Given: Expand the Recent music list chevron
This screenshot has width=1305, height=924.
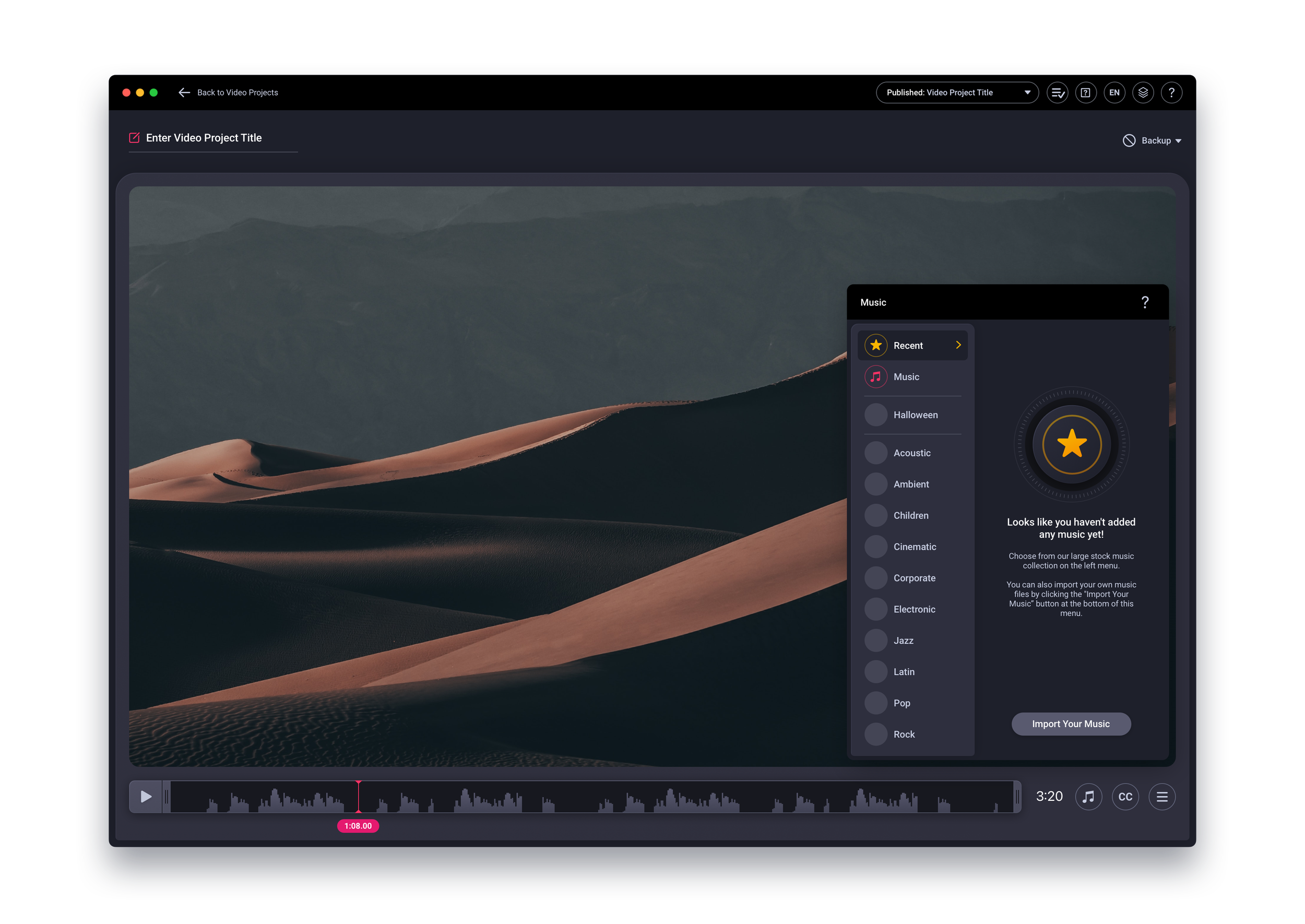Looking at the screenshot, I should click(x=958, y=345).
